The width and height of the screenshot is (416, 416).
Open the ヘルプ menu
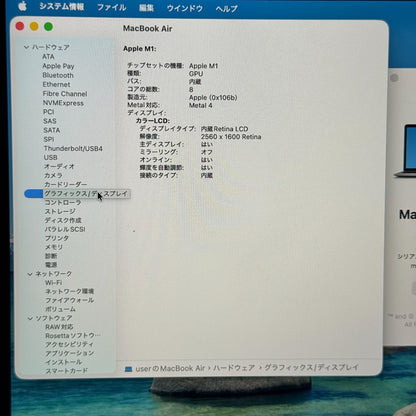(x=226, y=8)
